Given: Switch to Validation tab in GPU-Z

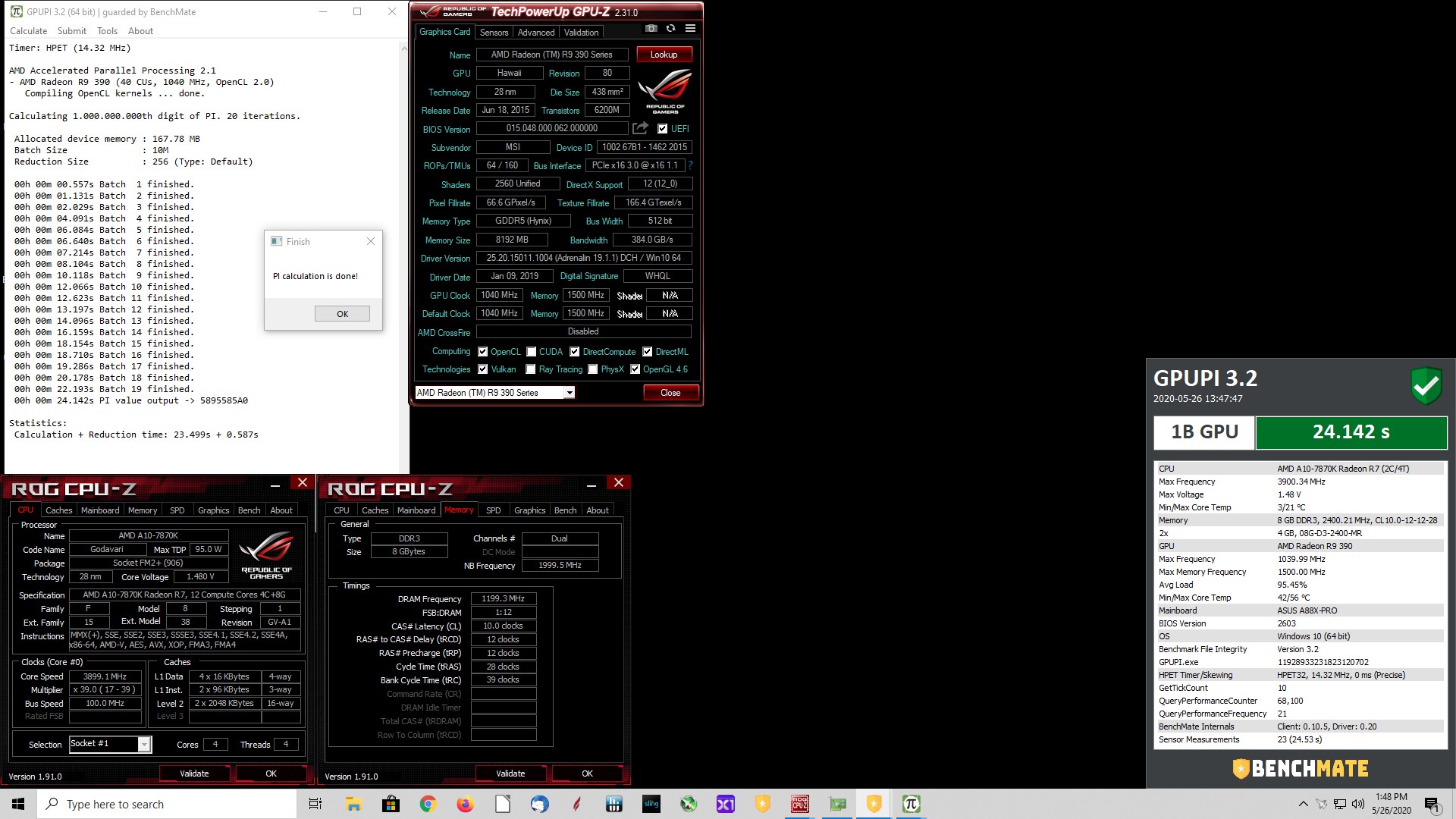Looking at the screenshot, I should coord(582,32).
